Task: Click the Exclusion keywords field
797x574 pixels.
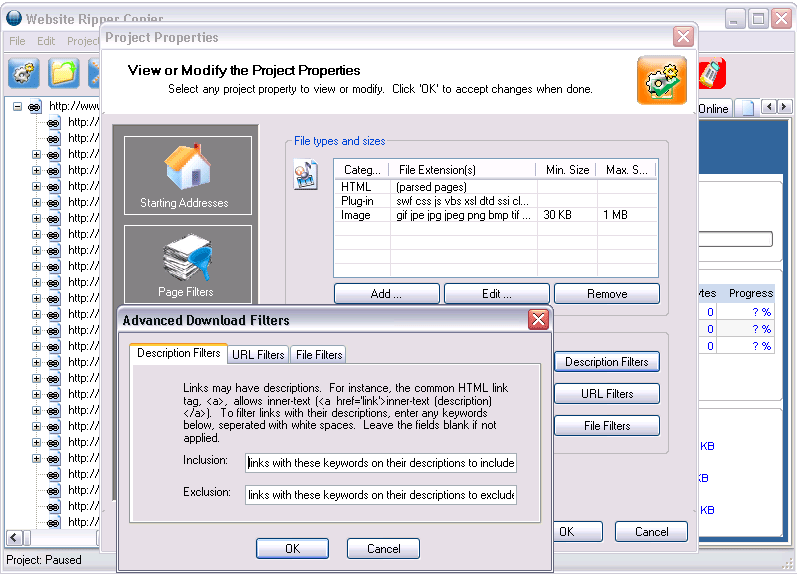Action: [x=381, y=495]
